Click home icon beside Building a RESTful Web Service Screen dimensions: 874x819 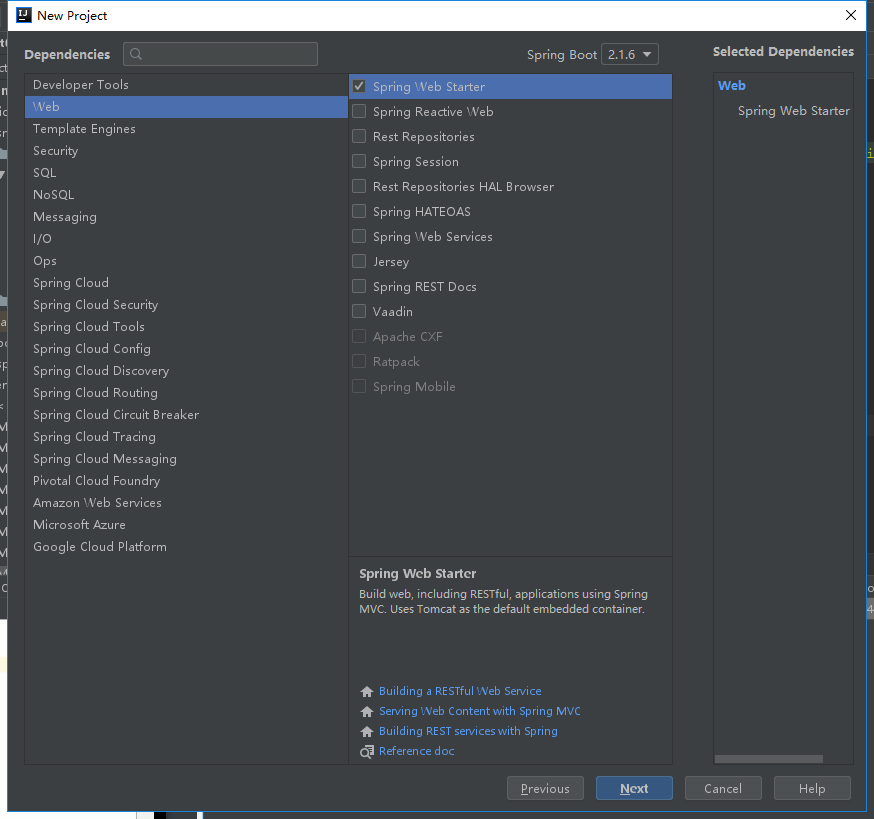[x=367, y=691]
